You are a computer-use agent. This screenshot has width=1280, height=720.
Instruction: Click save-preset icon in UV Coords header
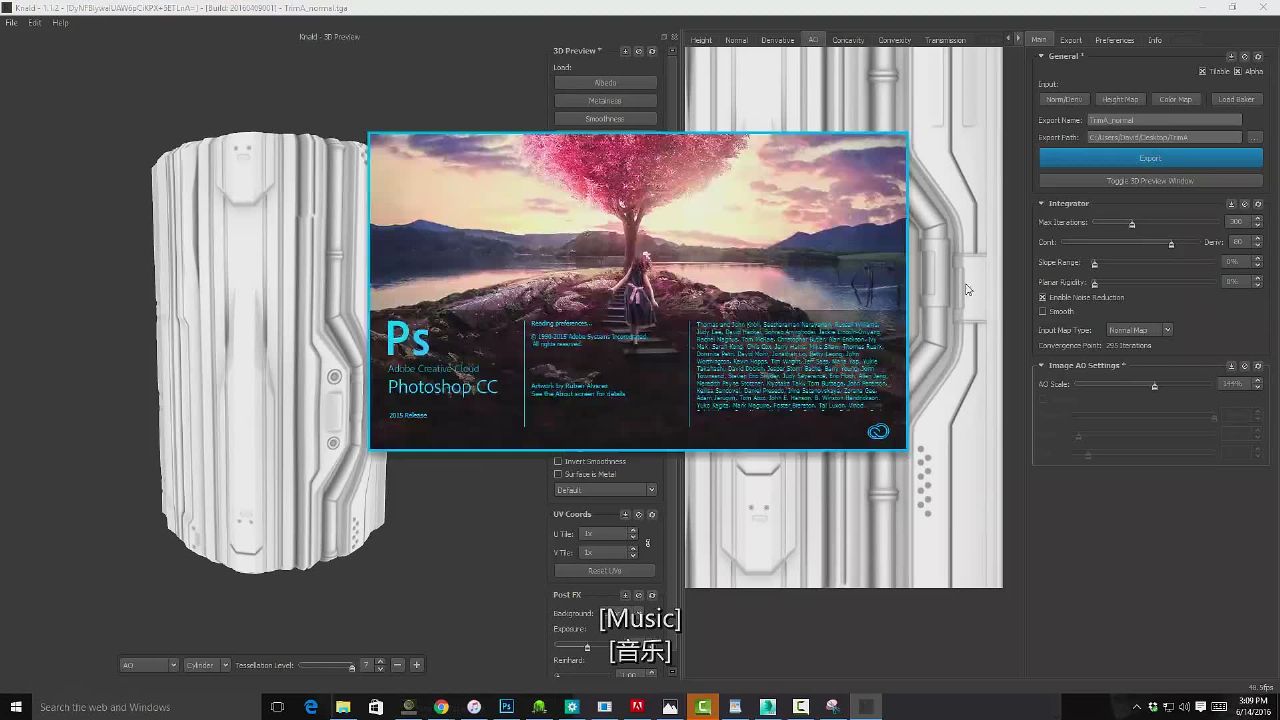pos(625,514)
